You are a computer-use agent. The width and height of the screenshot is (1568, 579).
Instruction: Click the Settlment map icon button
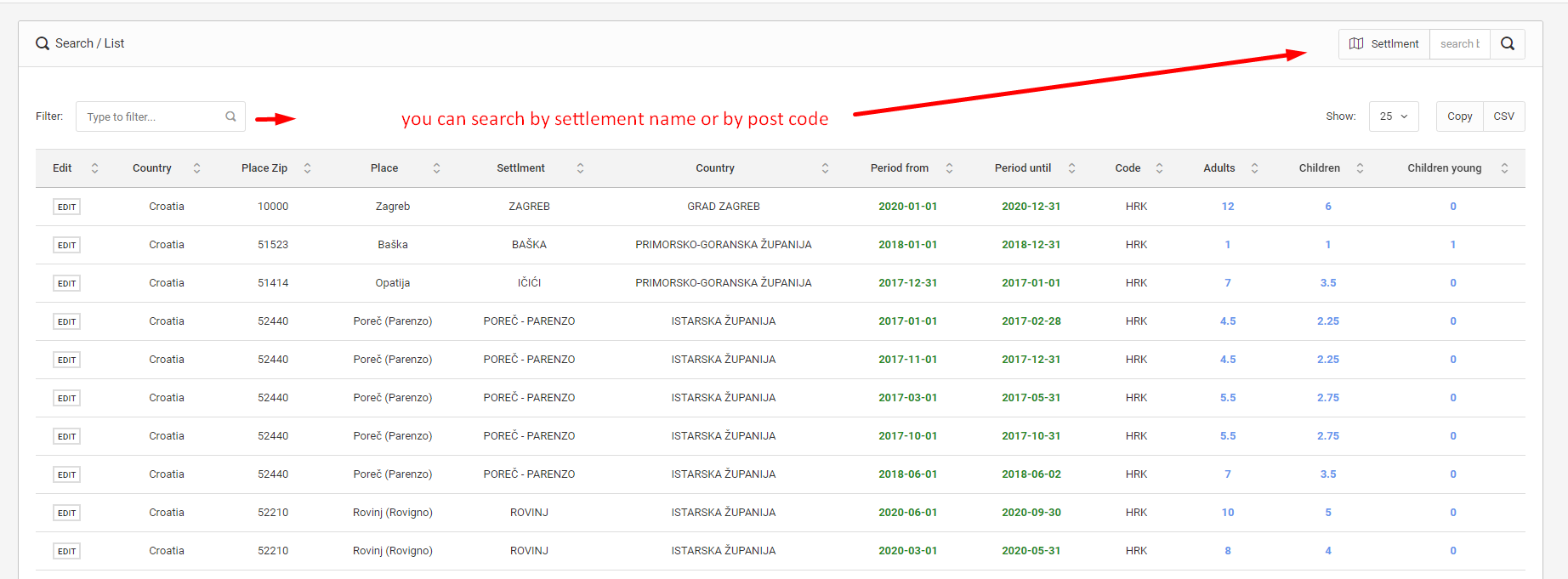point(1384,44)
